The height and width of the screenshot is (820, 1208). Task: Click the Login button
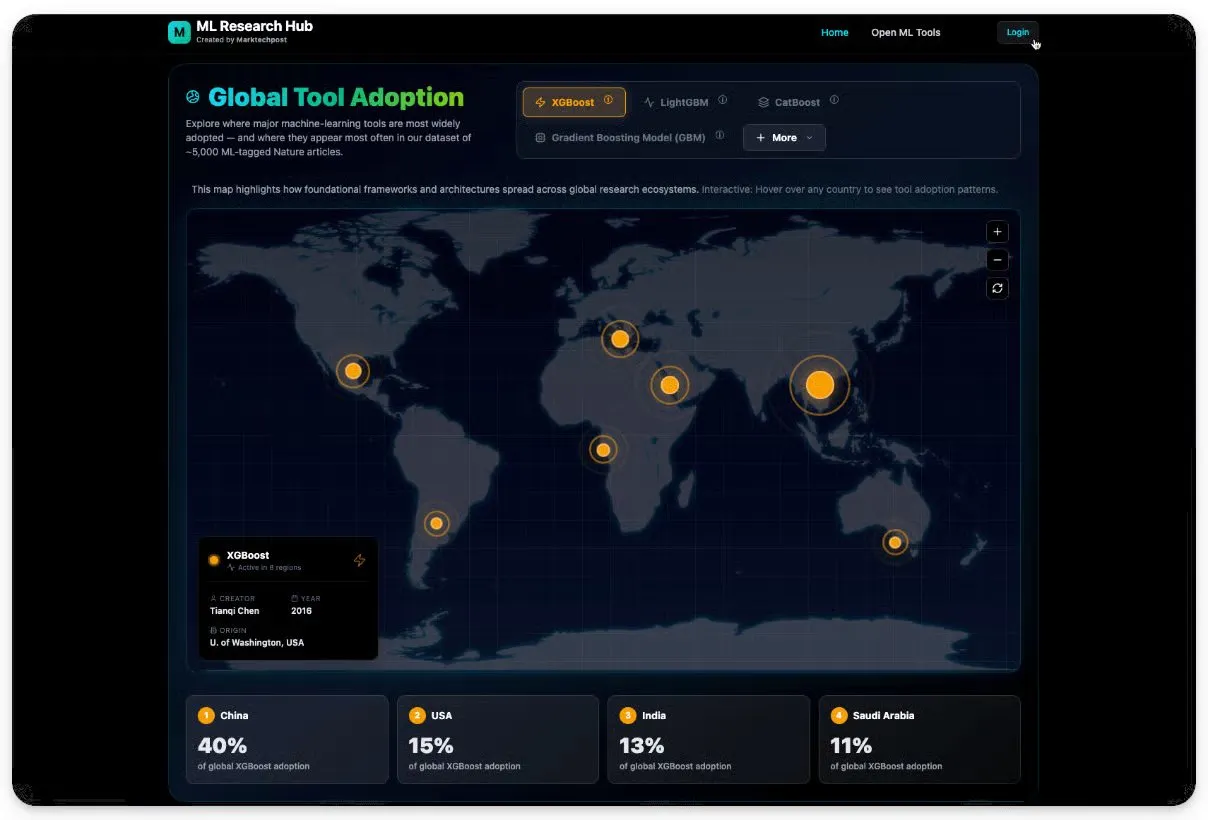[1018, 32]
